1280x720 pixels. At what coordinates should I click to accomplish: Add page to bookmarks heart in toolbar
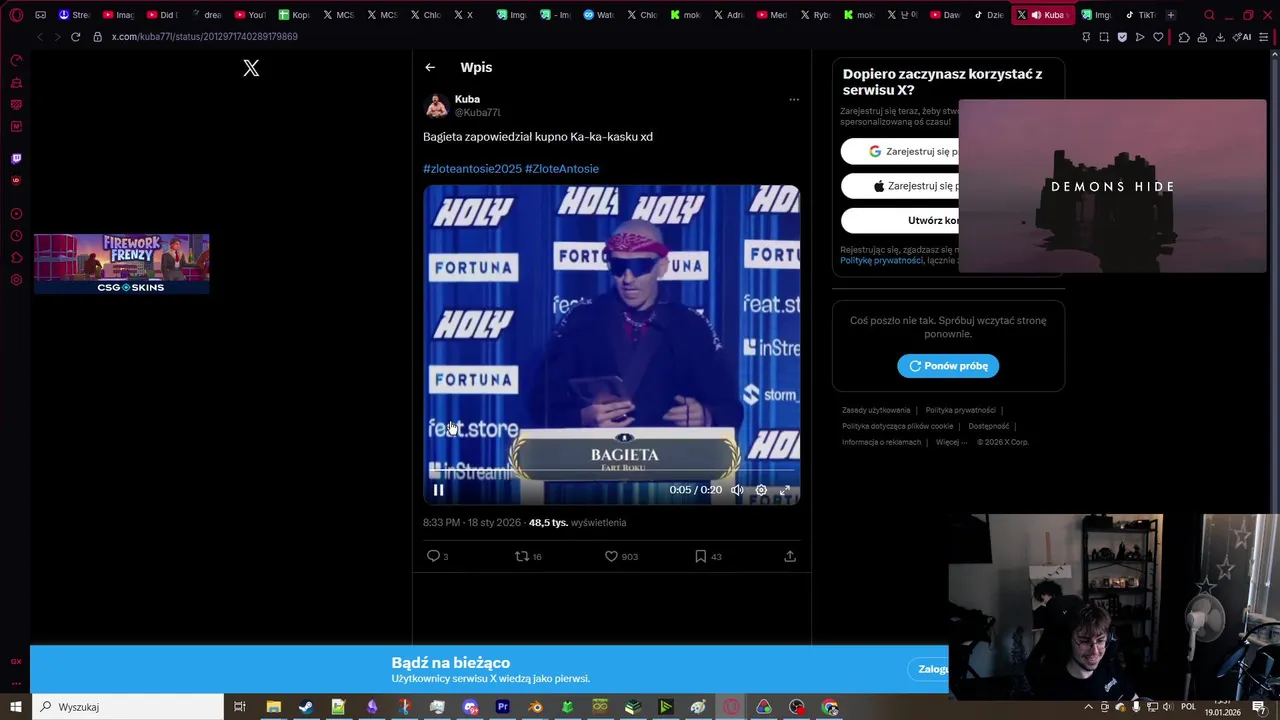(1158, 37)
